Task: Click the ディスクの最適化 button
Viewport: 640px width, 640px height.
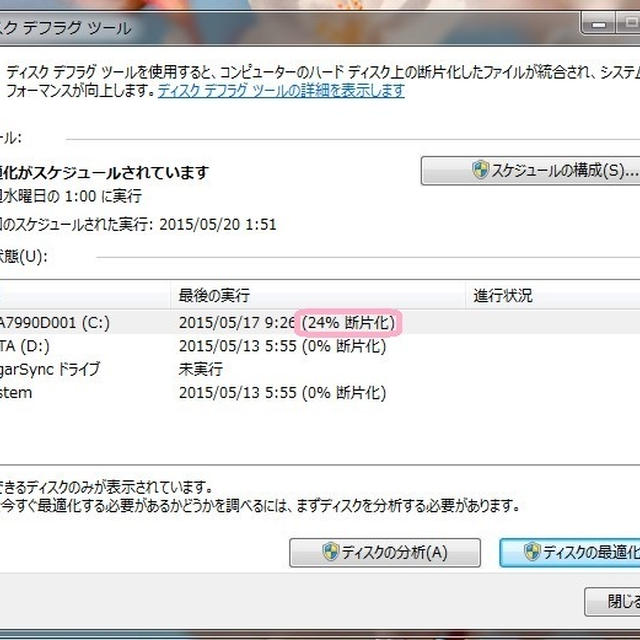Action: pos(570,553)
